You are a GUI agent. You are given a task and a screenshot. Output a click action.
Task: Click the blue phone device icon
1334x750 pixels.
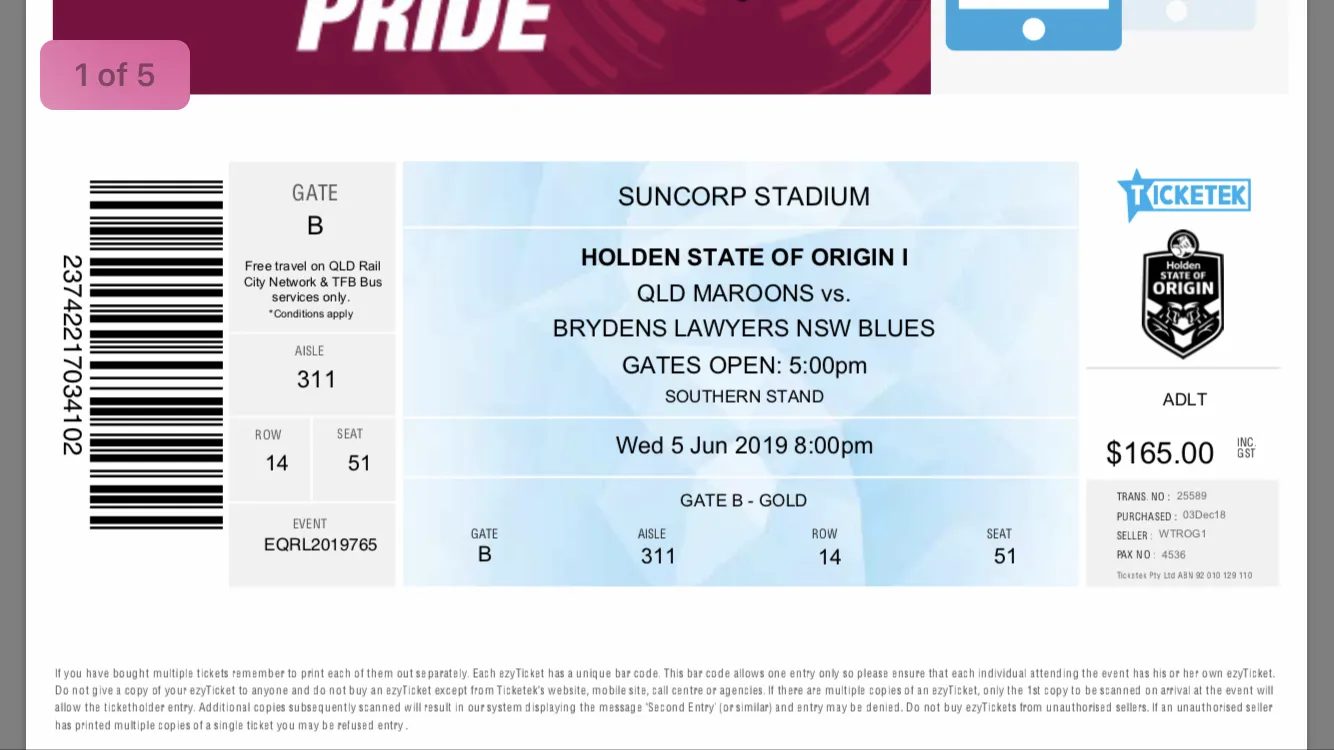tap(1033, 24)
